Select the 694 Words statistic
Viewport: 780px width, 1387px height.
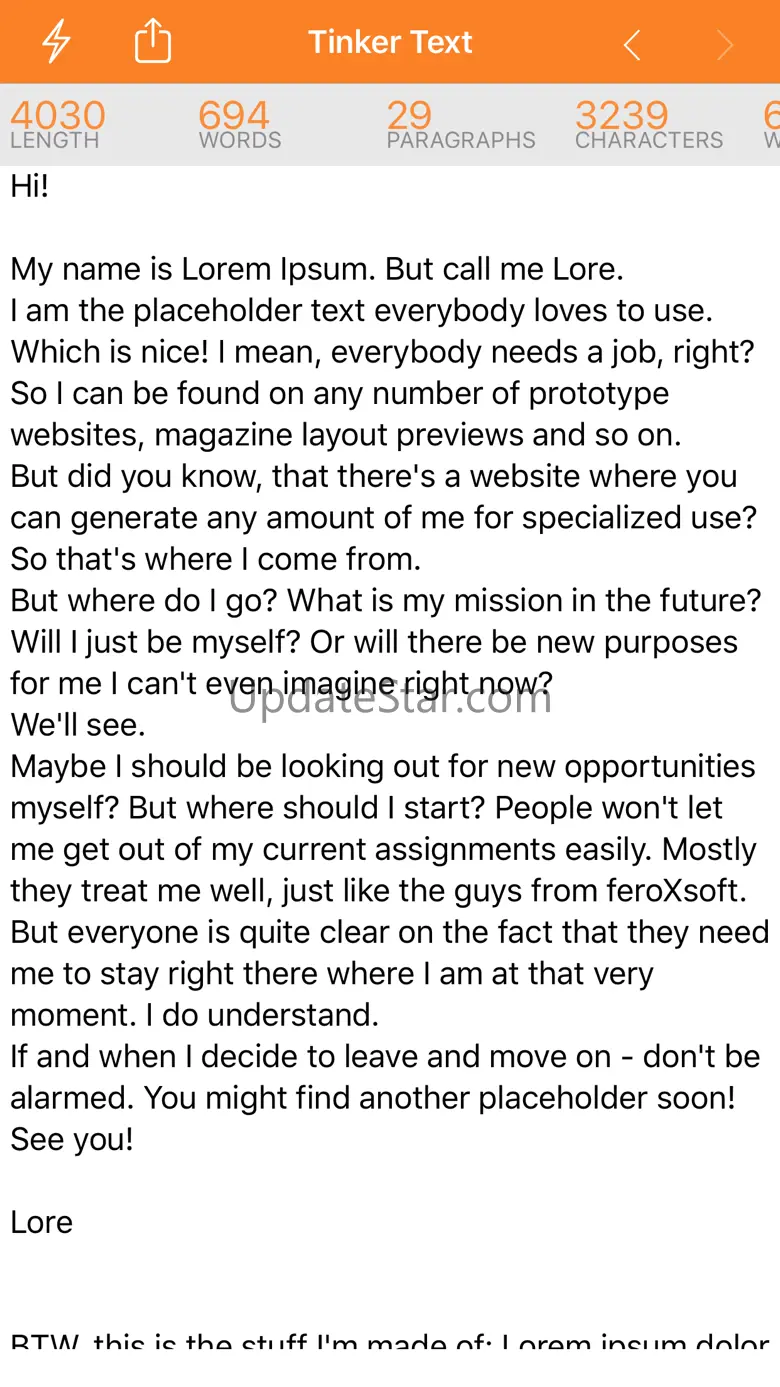239,125
